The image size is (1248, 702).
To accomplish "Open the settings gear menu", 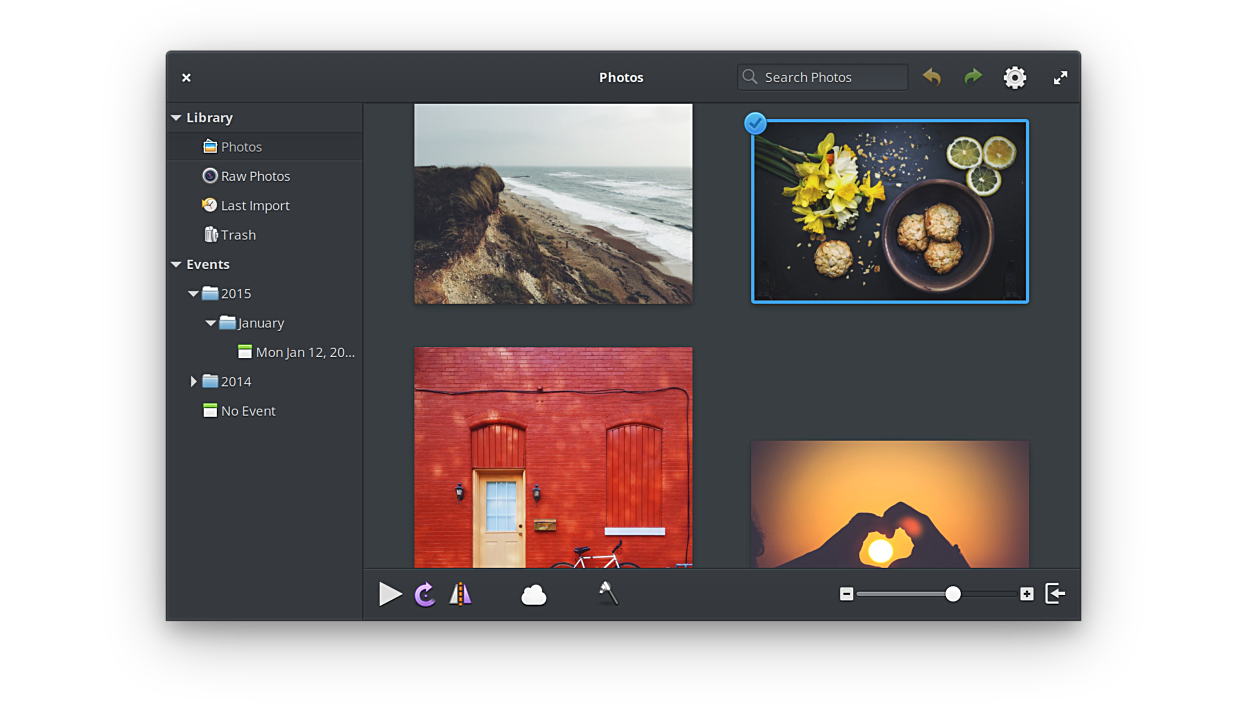I will pyautogui.click(x=1015, y=77).
